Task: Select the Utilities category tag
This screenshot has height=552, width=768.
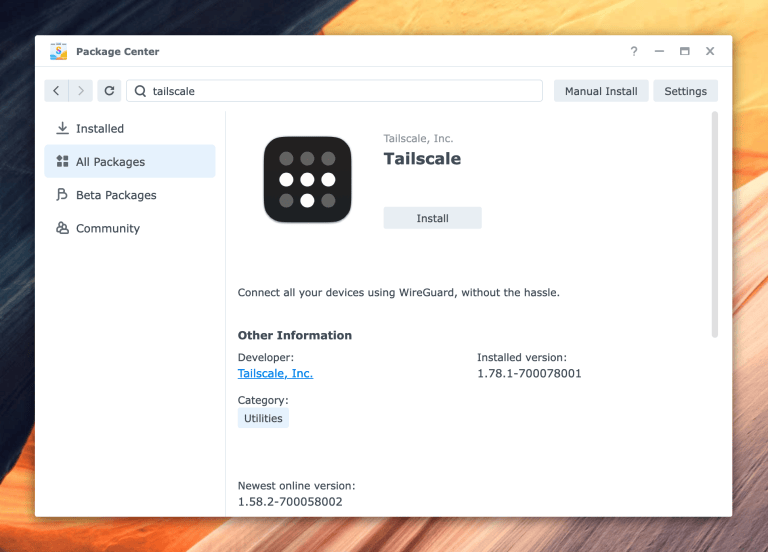Action: [x=263, y=418]
